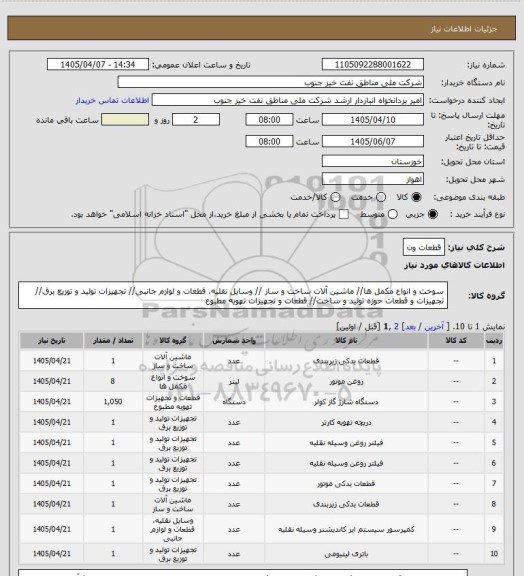This screenshot has height=576, width=524.
Task: Click فیلتر روغن وسیله نقلیه in row 6
Action: (346, 463)
